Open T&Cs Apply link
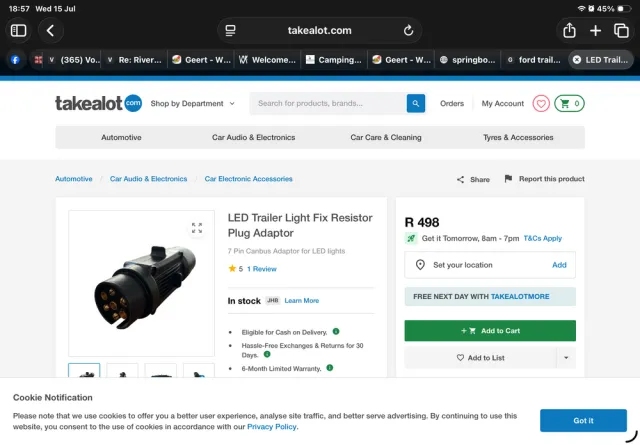Screen dimensions: 640x445 (x=542, y=238)
